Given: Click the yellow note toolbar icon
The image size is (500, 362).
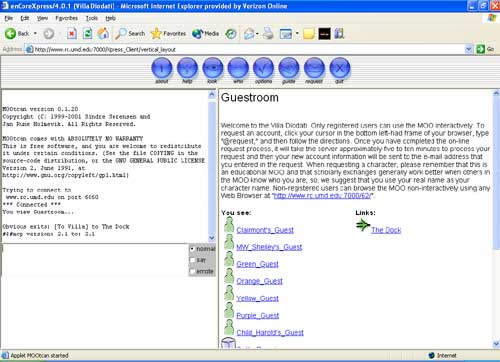Looking at the screenshot, I should tap(309, 34).
